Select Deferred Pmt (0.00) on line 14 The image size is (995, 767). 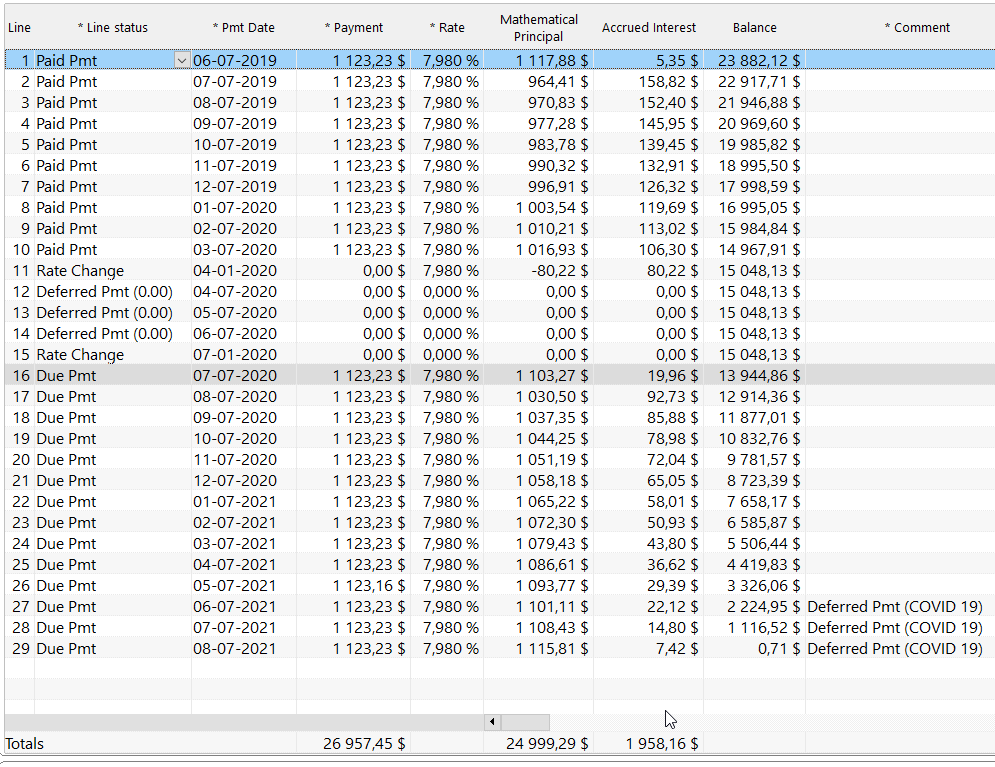point(105,334)
